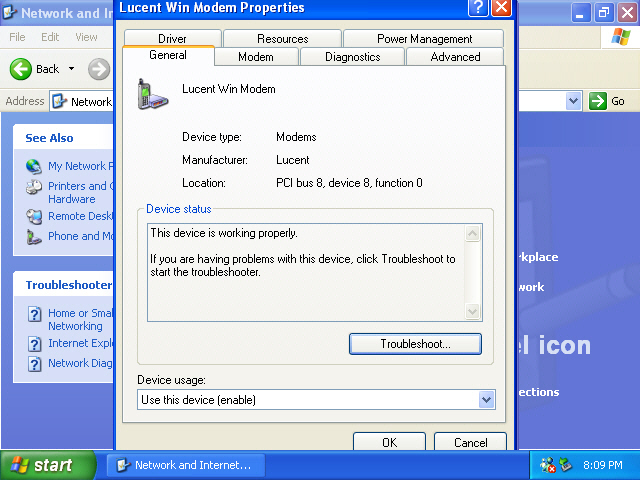Click the network connection error tray icon
640x480 pixels.
[x=547, y=465]
